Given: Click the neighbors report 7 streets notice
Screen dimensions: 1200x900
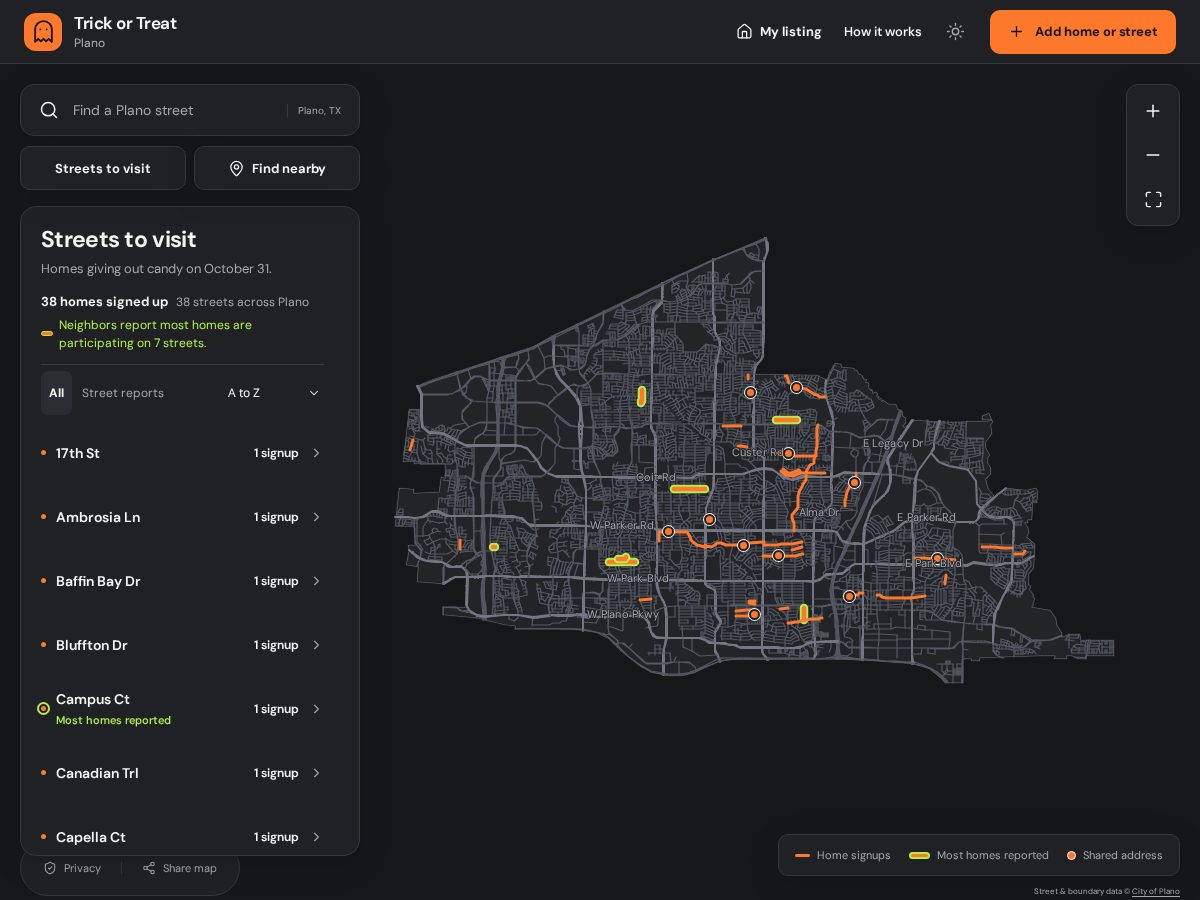Looking at the screenshot, I should tap(155, 334).
